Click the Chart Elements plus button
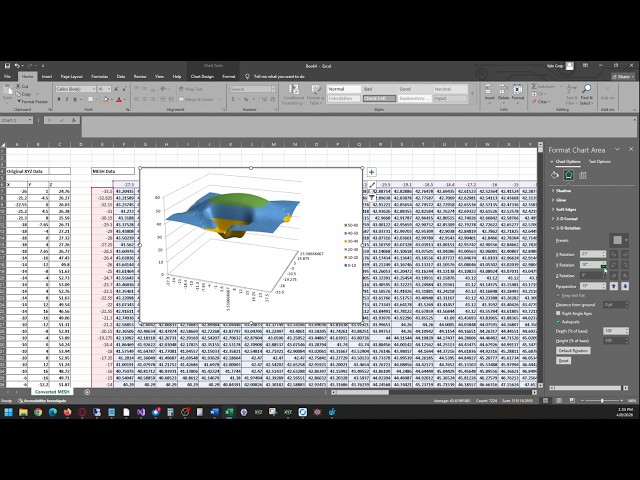This screenshot has height=480, width=640. point(371,172)
